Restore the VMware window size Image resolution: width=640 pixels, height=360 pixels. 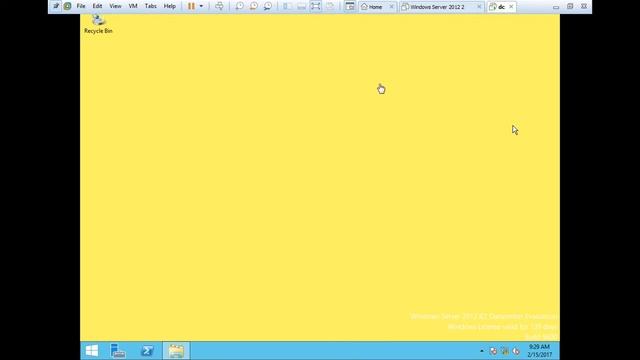pyautogui.click(x=570, y=6)
